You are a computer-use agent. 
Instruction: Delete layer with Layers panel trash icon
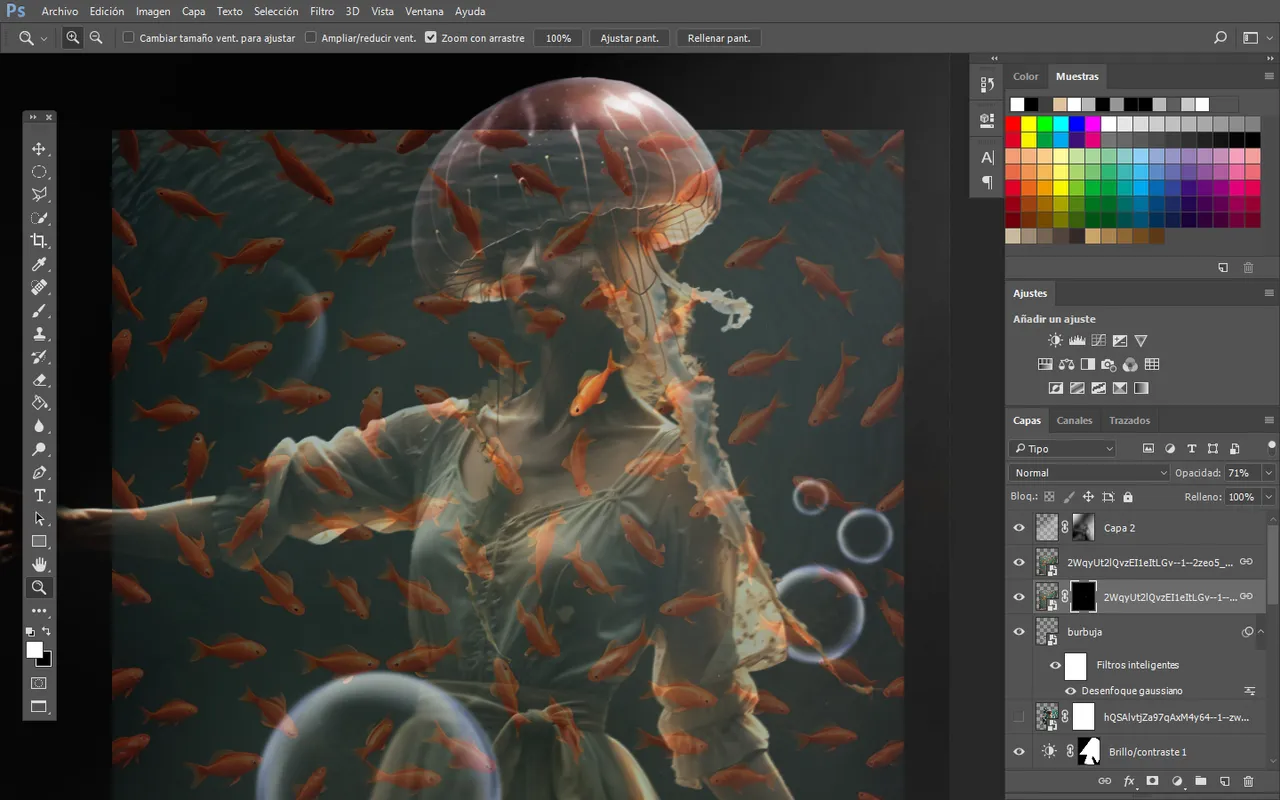pos(1248,781)
